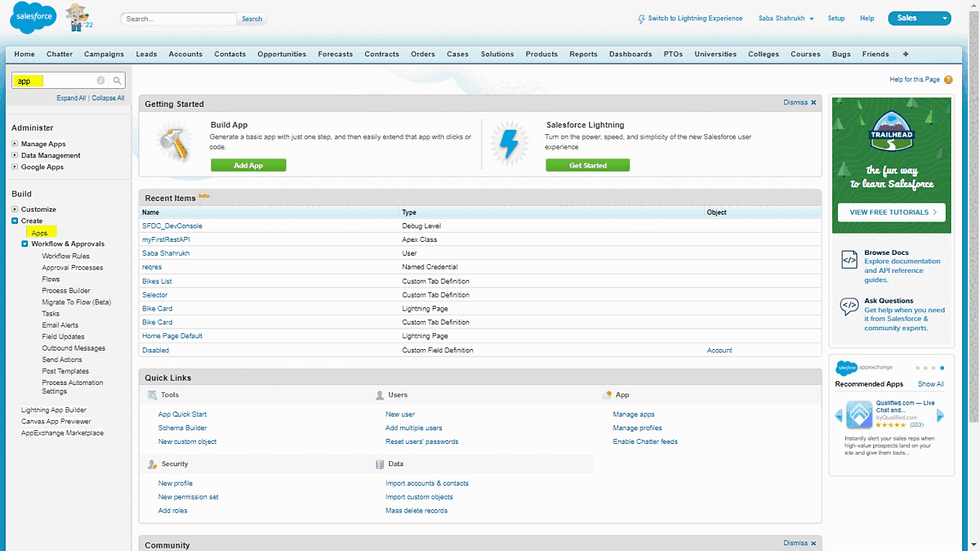This screenshot has height=551, width=980.
Task: Select Apps under Create in sidebar
Action: coord(39,233)
